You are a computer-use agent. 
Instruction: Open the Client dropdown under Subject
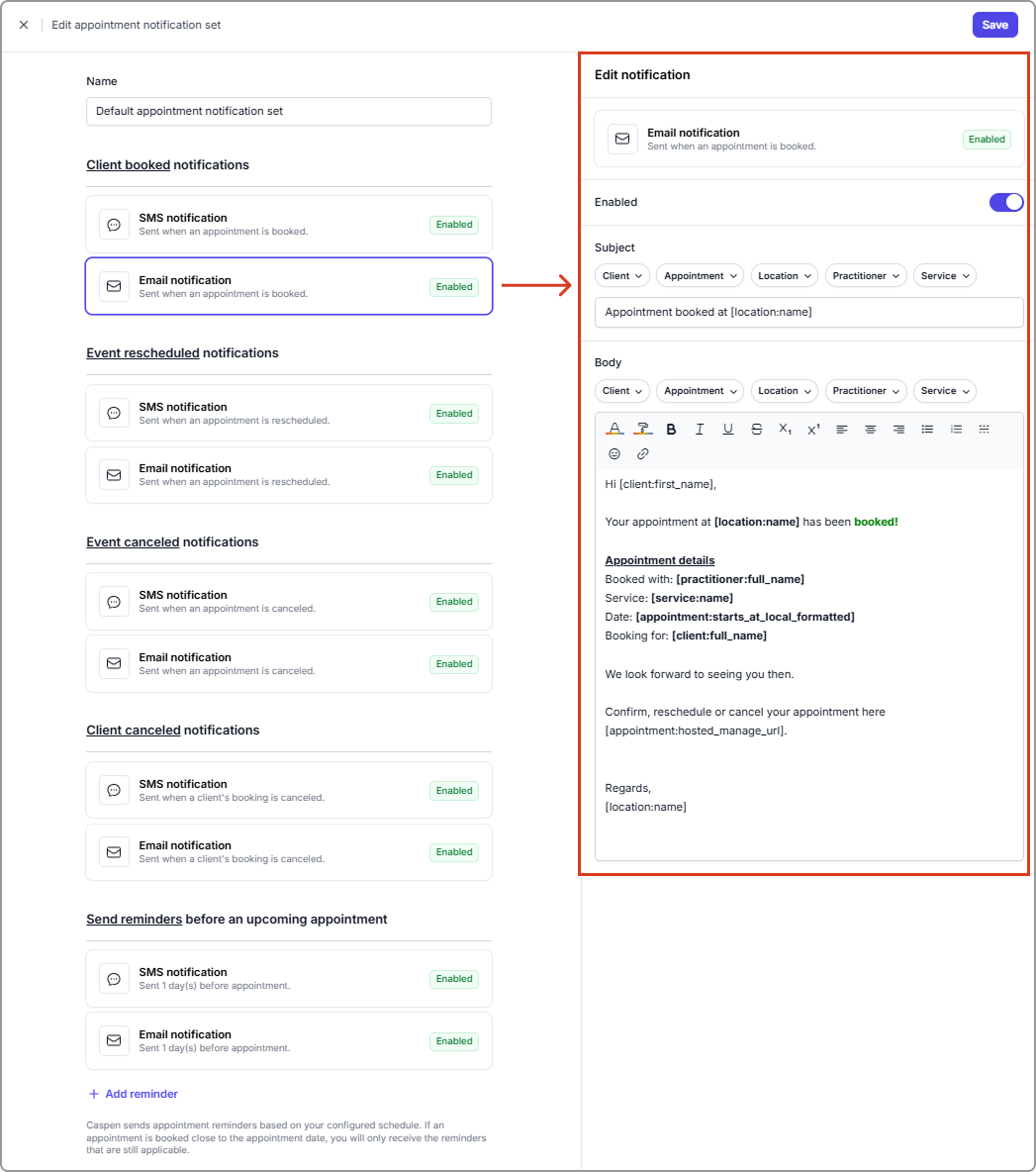point(622,276)
